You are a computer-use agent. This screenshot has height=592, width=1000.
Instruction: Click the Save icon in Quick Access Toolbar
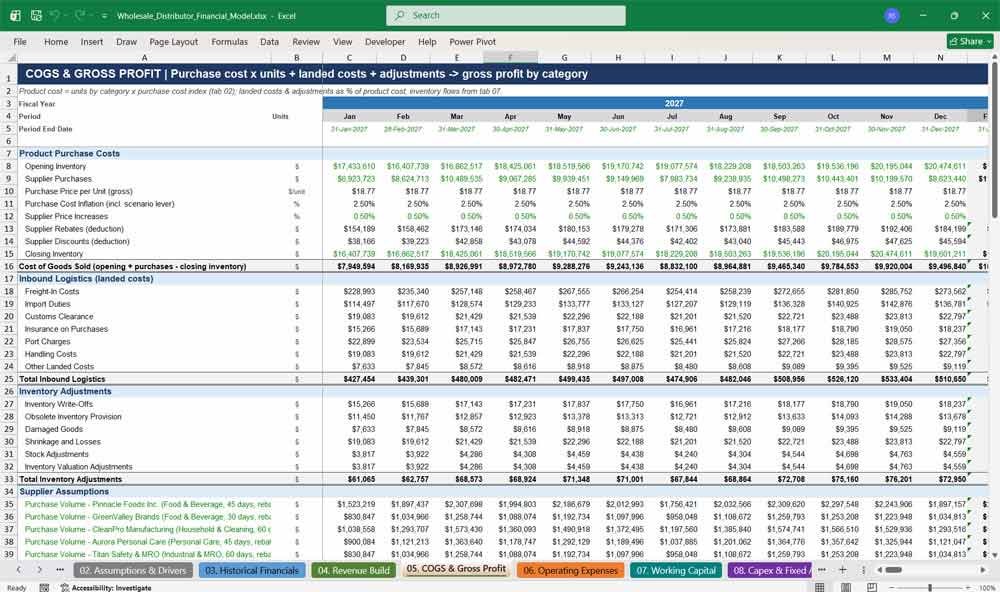[36, 15]
